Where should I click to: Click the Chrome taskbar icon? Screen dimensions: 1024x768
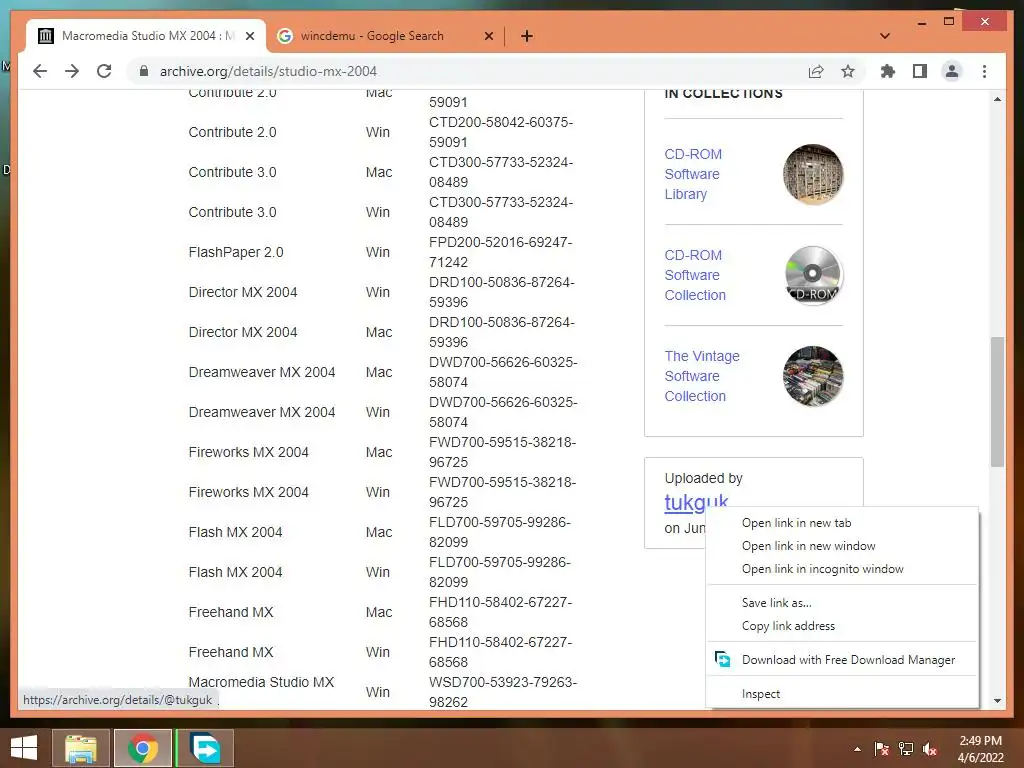click(x=142, y=748)
